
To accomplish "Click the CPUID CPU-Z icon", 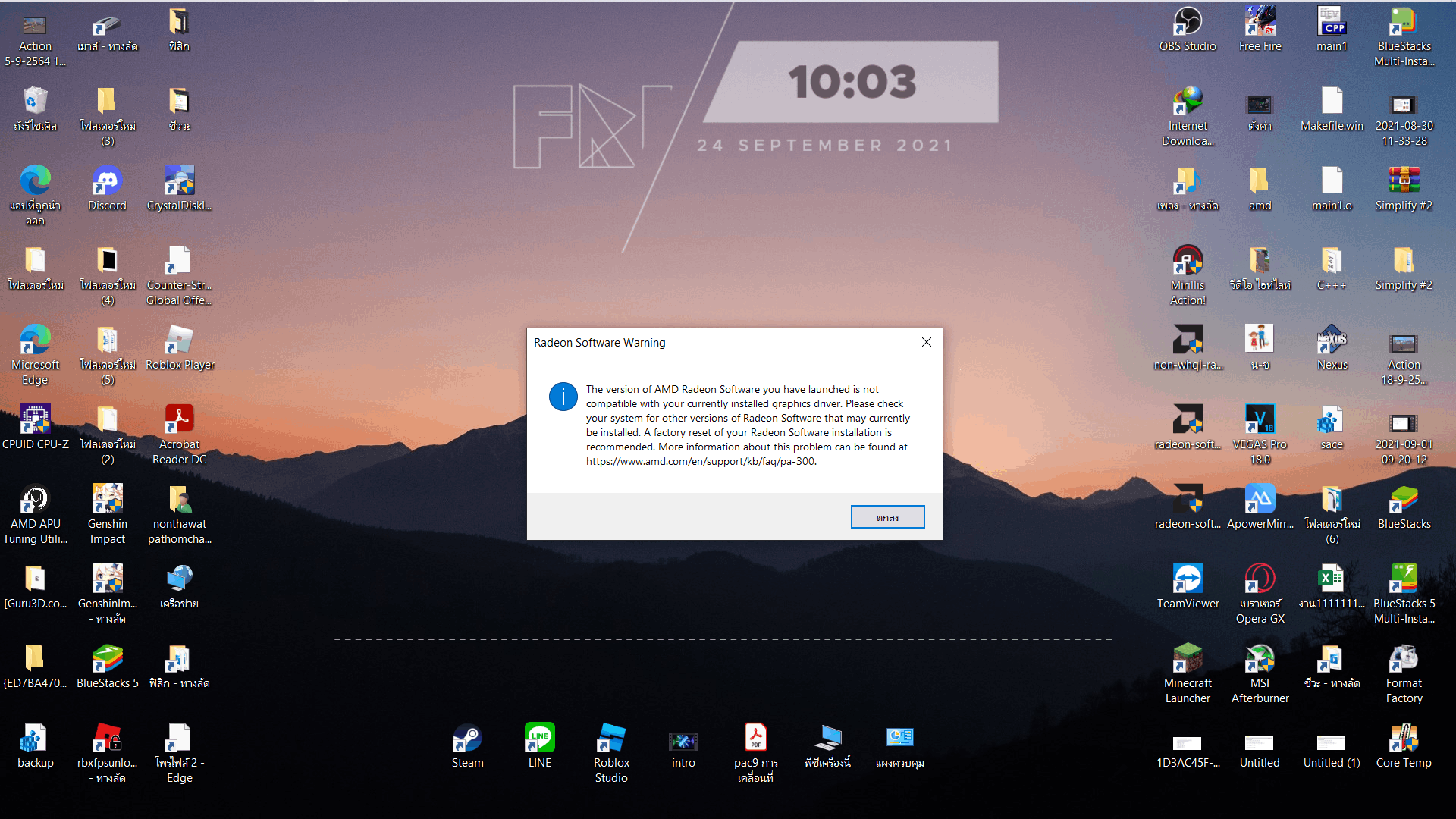I will [x=35, y=420].
